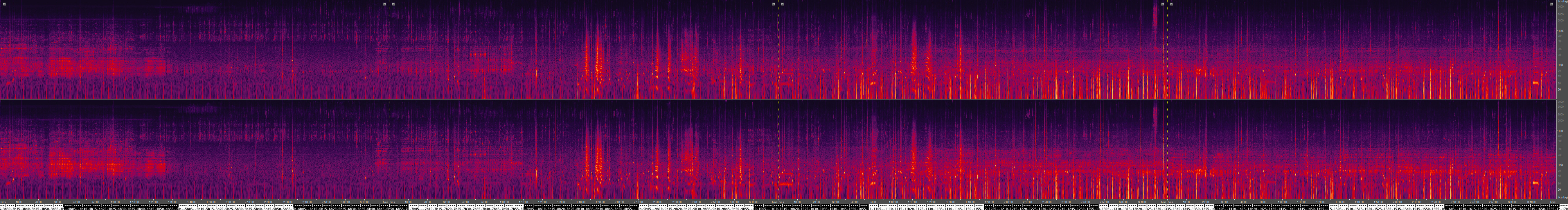Click the orange blob near lower channel's right end
Viewport: 1568px width, 210px height.
click(1535, 183)
